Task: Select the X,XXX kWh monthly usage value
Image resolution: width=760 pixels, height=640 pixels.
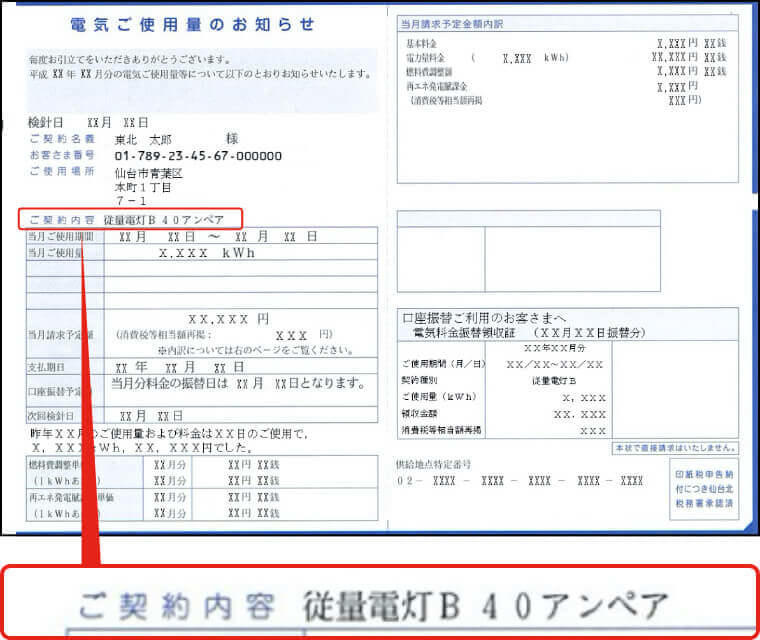Action: pyautogui.click(x=207, y=254)
